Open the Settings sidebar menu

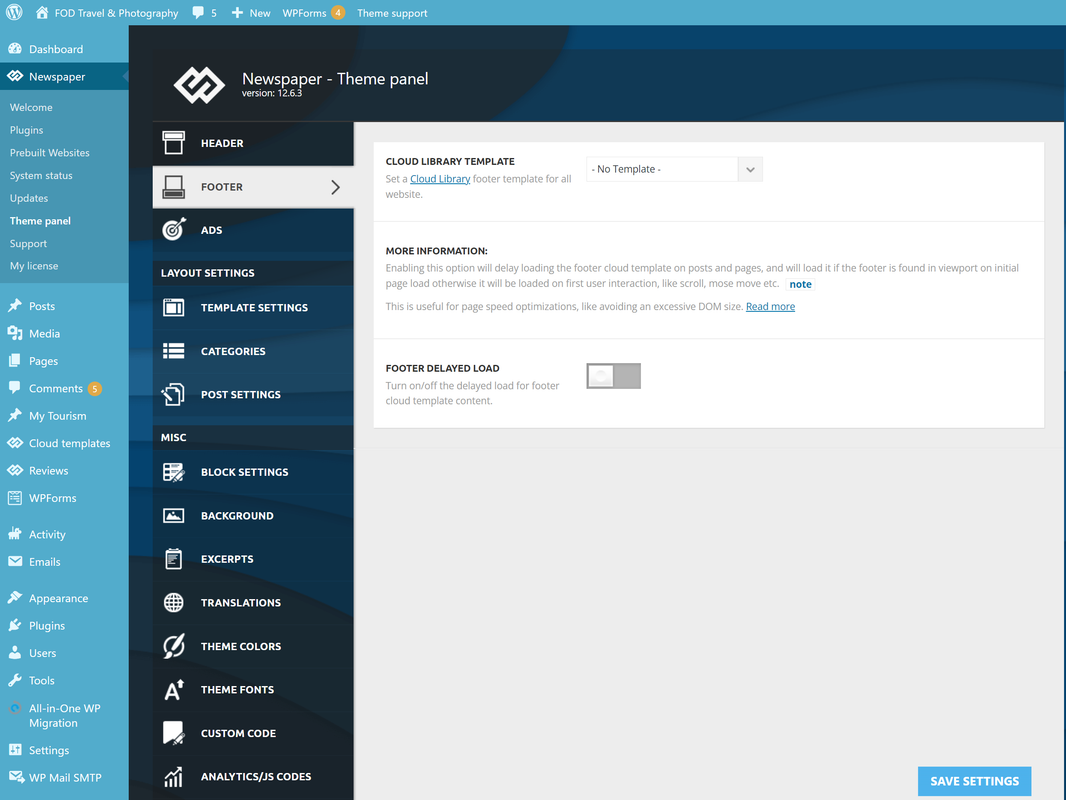pos(64,750)
